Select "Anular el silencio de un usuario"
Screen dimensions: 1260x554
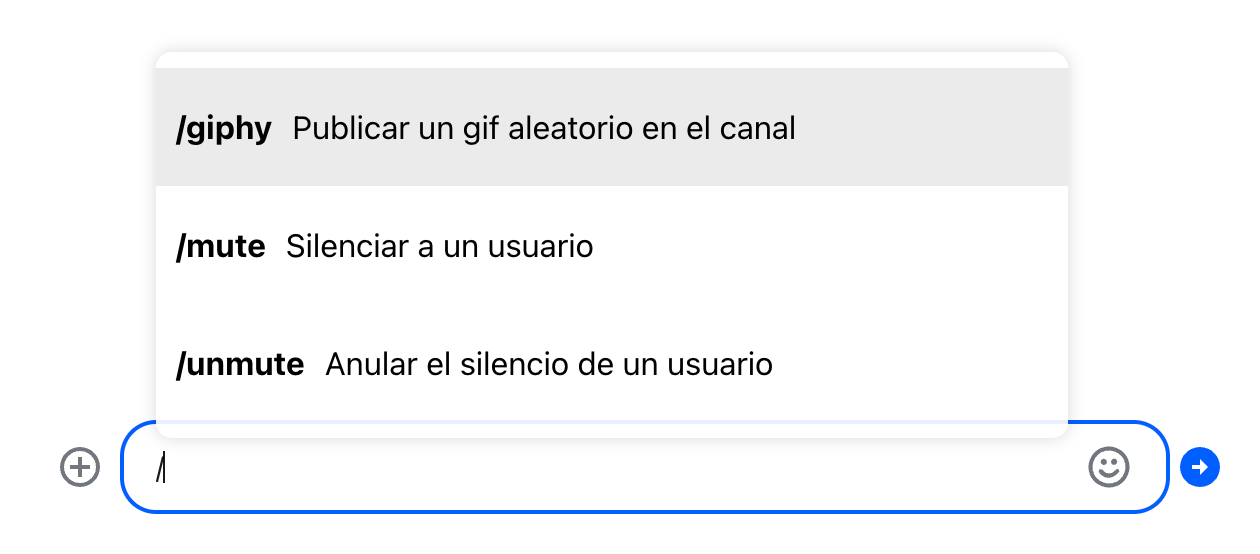coord(549,364)
